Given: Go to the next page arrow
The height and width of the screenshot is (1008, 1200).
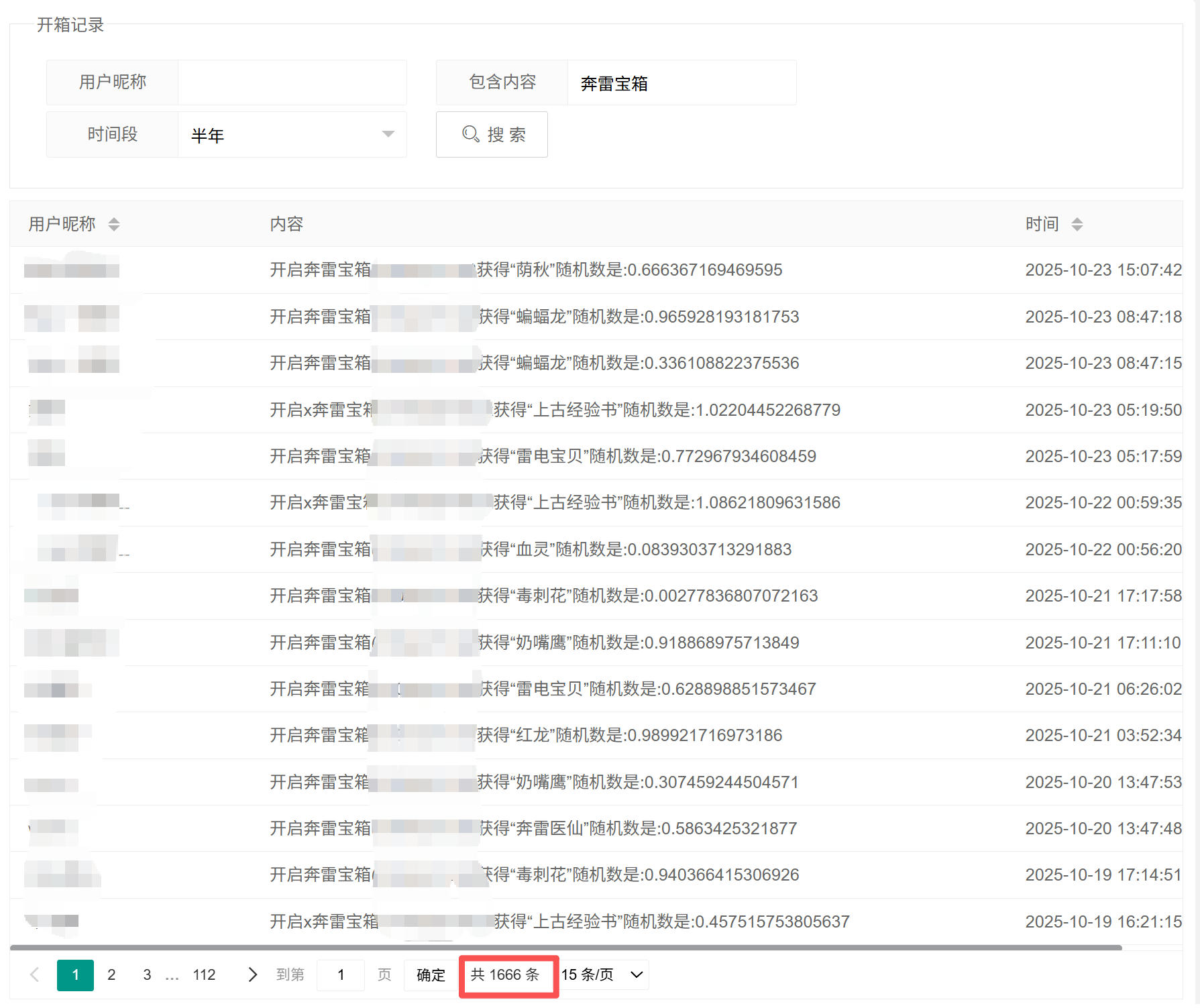Looking at the screenshot, I should coord(252,974).
